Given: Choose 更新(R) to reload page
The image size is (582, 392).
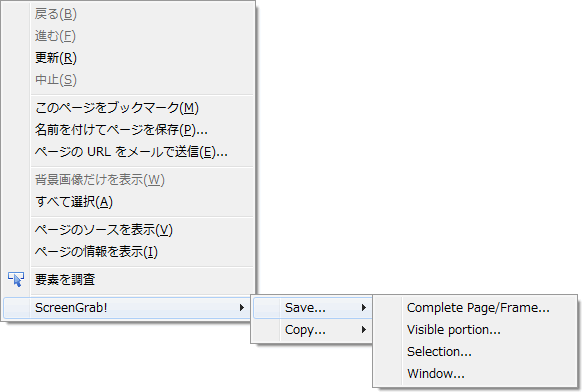Looking at the screenshot, I should point(128,58).
